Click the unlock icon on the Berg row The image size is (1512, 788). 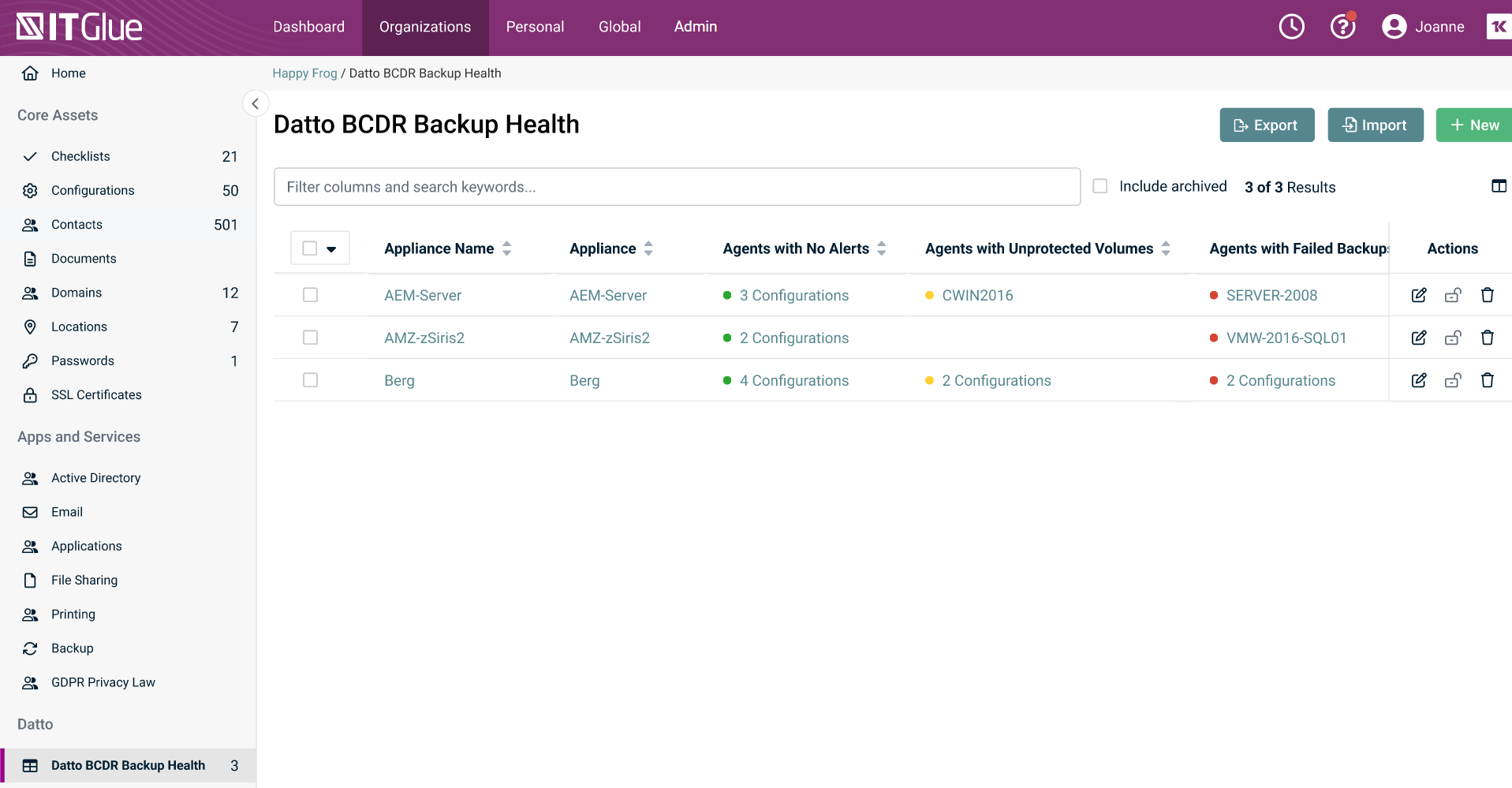pos(1453,380)
